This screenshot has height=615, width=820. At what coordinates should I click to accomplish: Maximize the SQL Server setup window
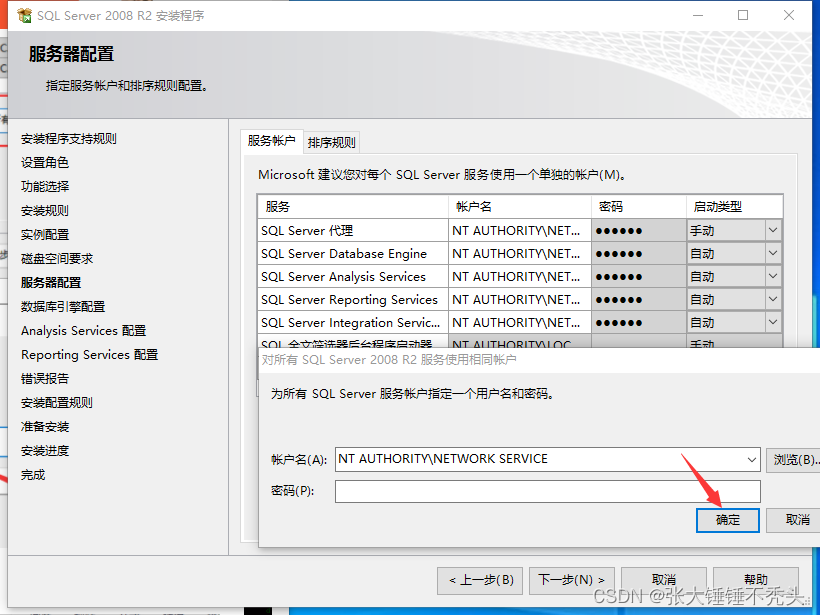743,15
